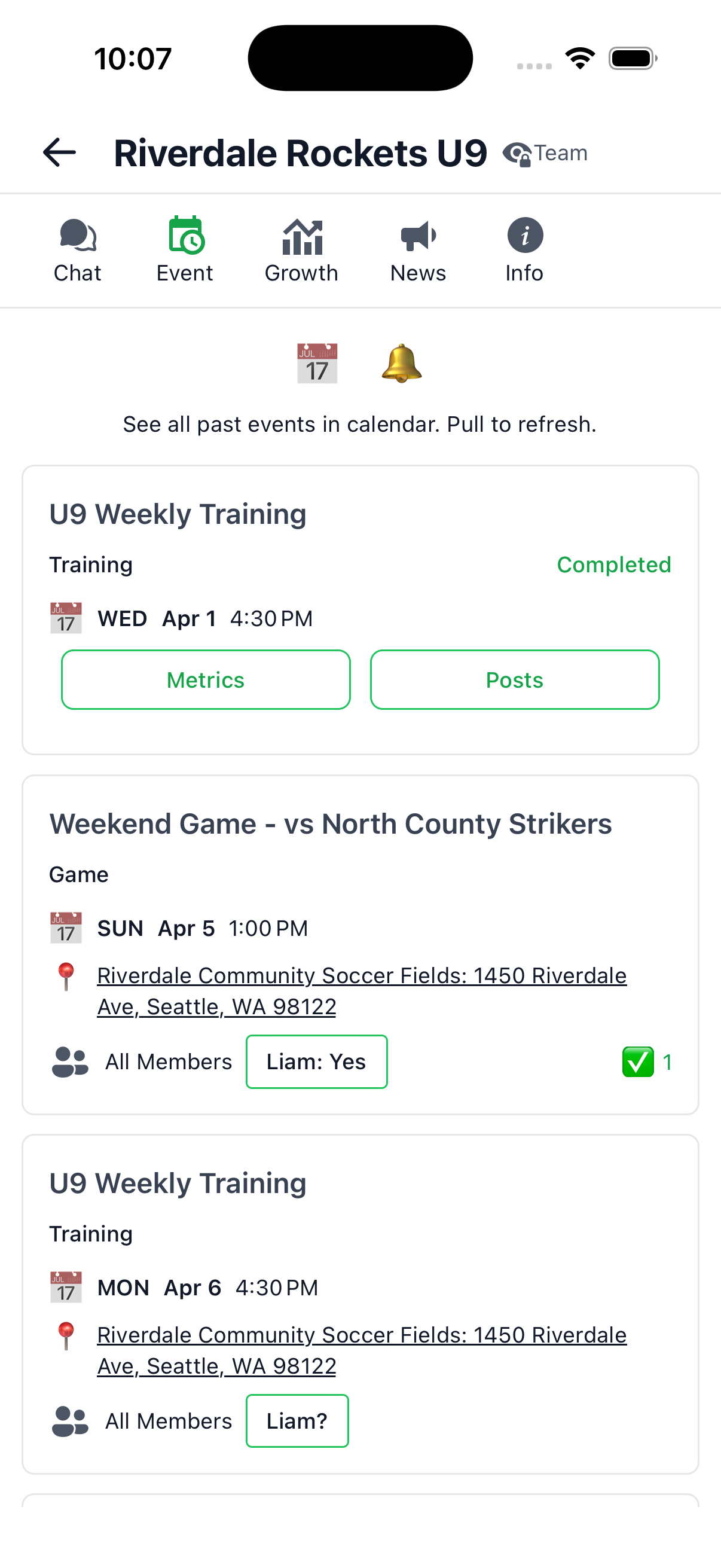
Task: Open the Team privacy badge next to title
Action: [x=546, y=152]
